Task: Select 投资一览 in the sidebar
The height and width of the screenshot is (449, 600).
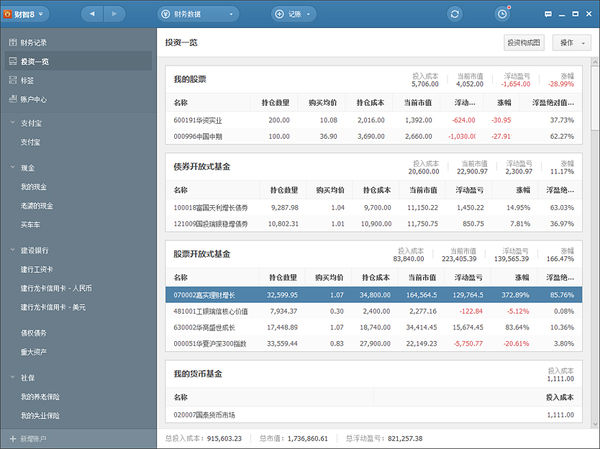Action: click(x=78, y=61)
